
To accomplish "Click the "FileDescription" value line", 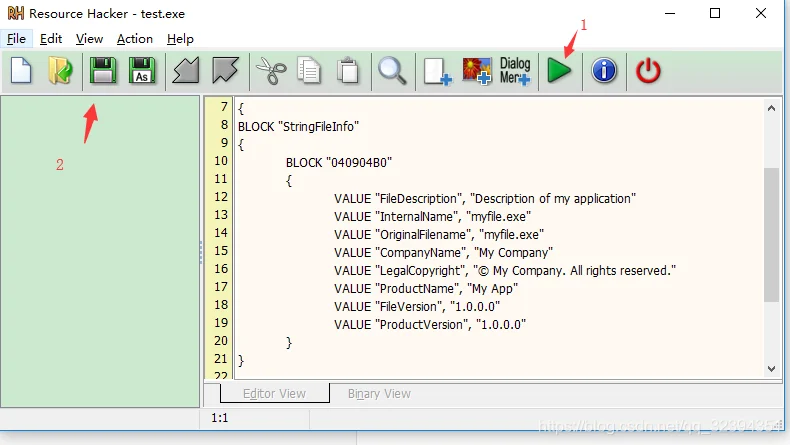I will click(x=485, y=199).
